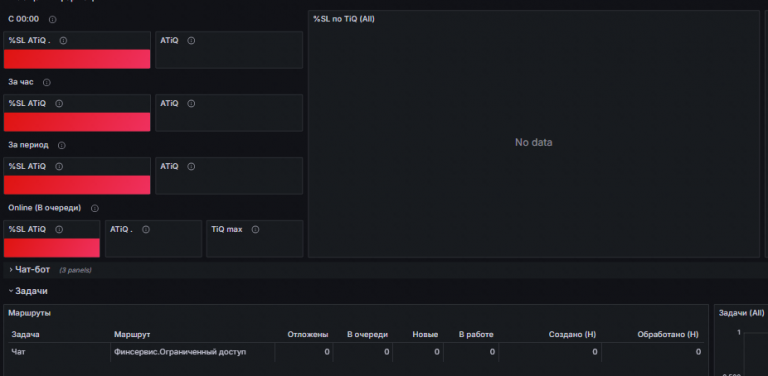Click the red %SL ATiQ bar under За период
The width and height of the screenshot is (768, 376).
coord(77,185)
